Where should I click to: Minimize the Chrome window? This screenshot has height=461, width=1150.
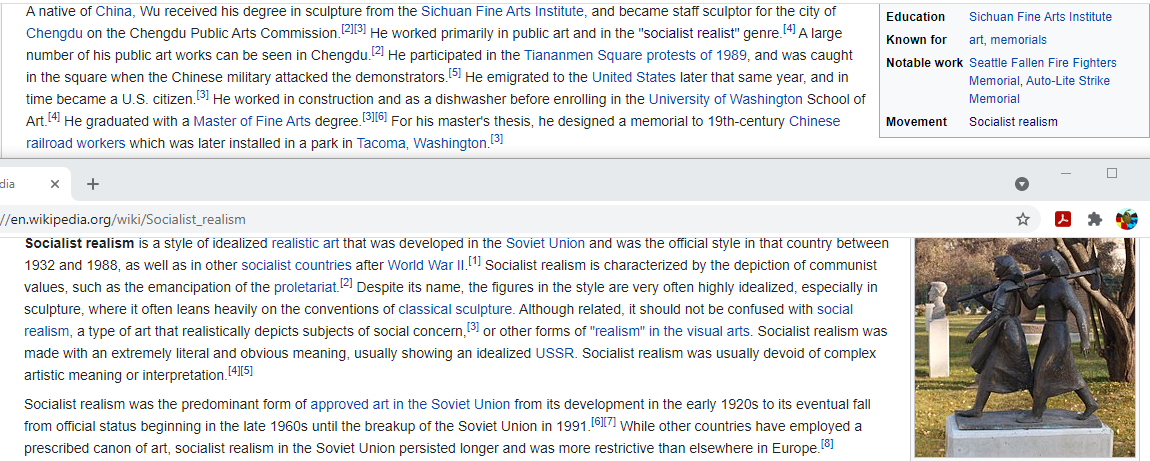1066,173
